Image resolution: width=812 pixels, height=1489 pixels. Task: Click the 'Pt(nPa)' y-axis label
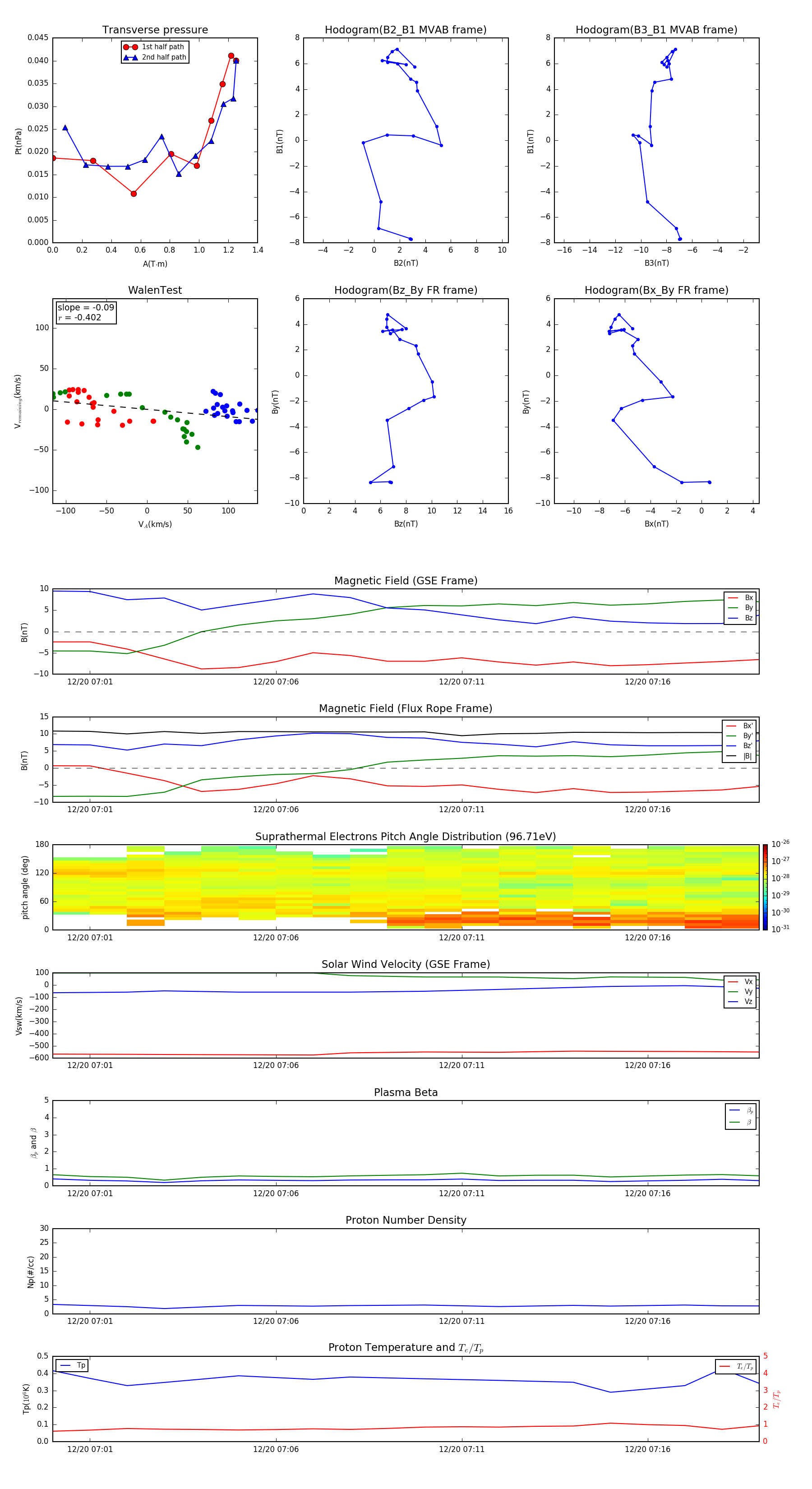(18, 140)
